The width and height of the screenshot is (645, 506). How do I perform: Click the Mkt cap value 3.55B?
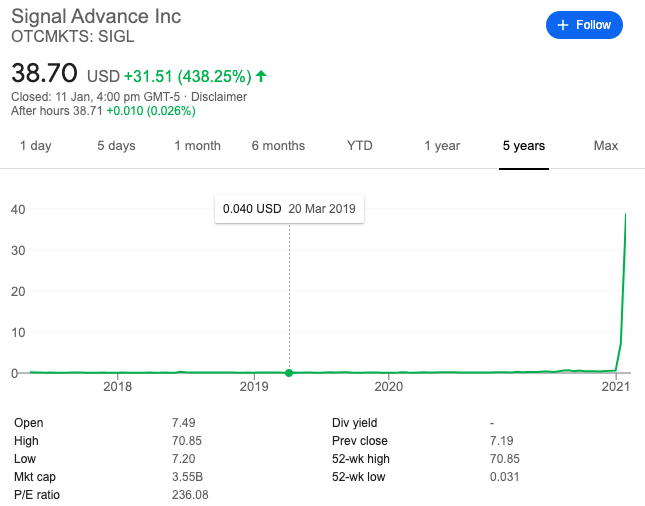188,477
